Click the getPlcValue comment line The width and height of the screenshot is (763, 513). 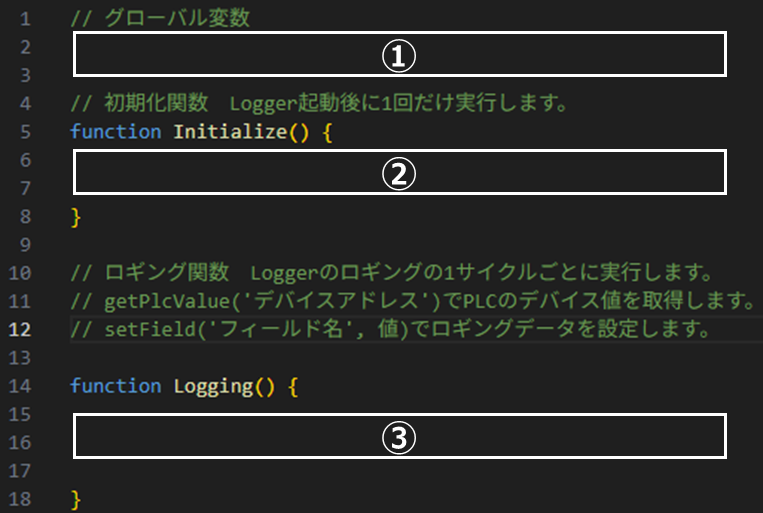(410, 300)
